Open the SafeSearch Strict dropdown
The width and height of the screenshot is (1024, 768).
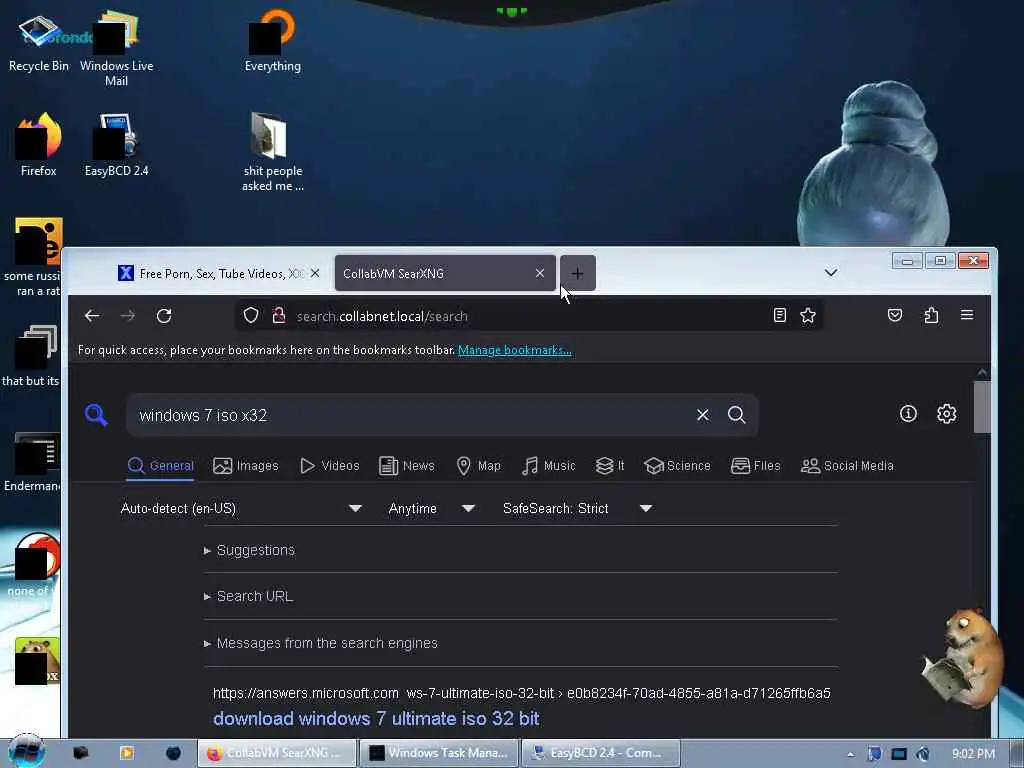coord(577,508)
